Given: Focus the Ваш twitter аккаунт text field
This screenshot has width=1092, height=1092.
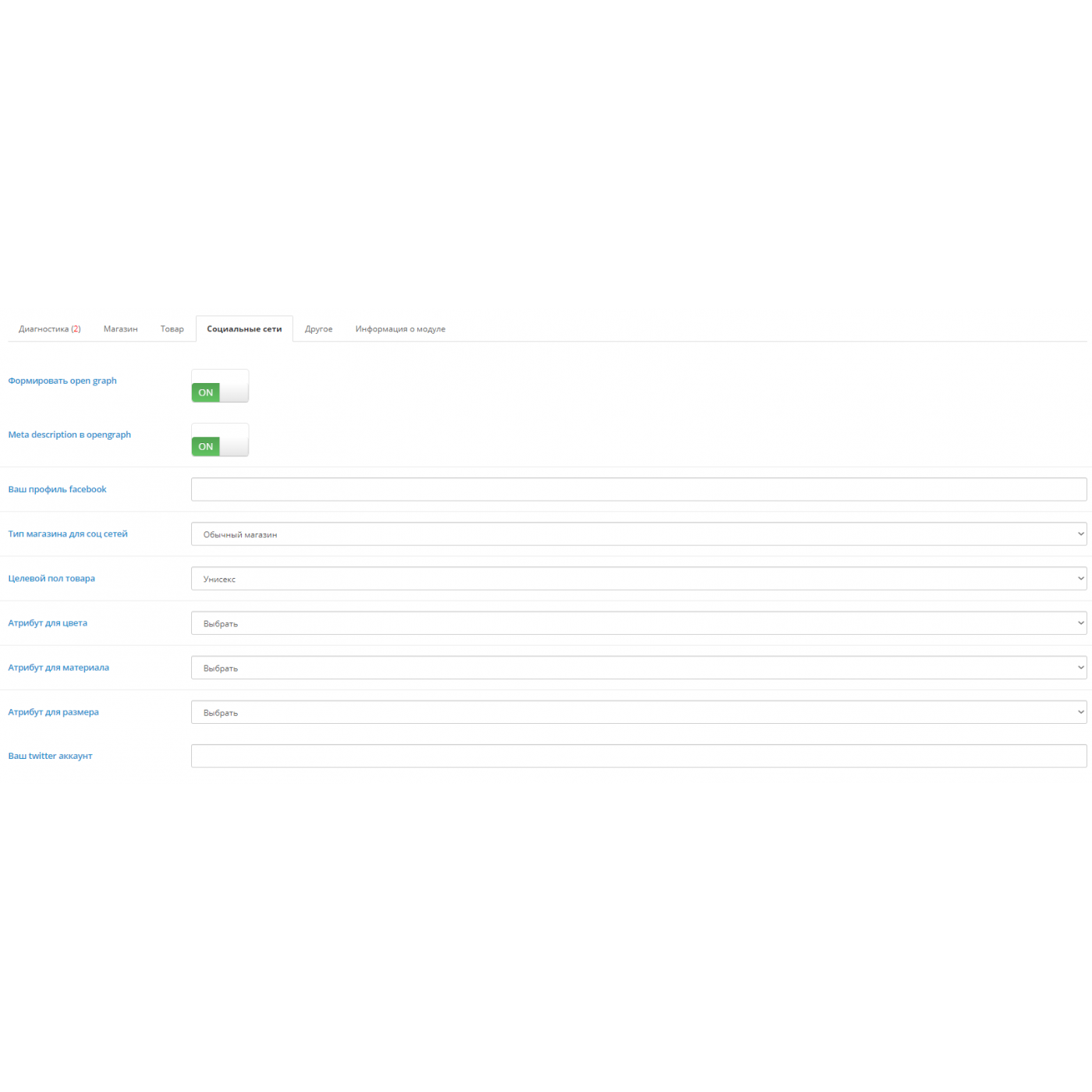Looking at the screenshot, I should [x=638, y=756].
